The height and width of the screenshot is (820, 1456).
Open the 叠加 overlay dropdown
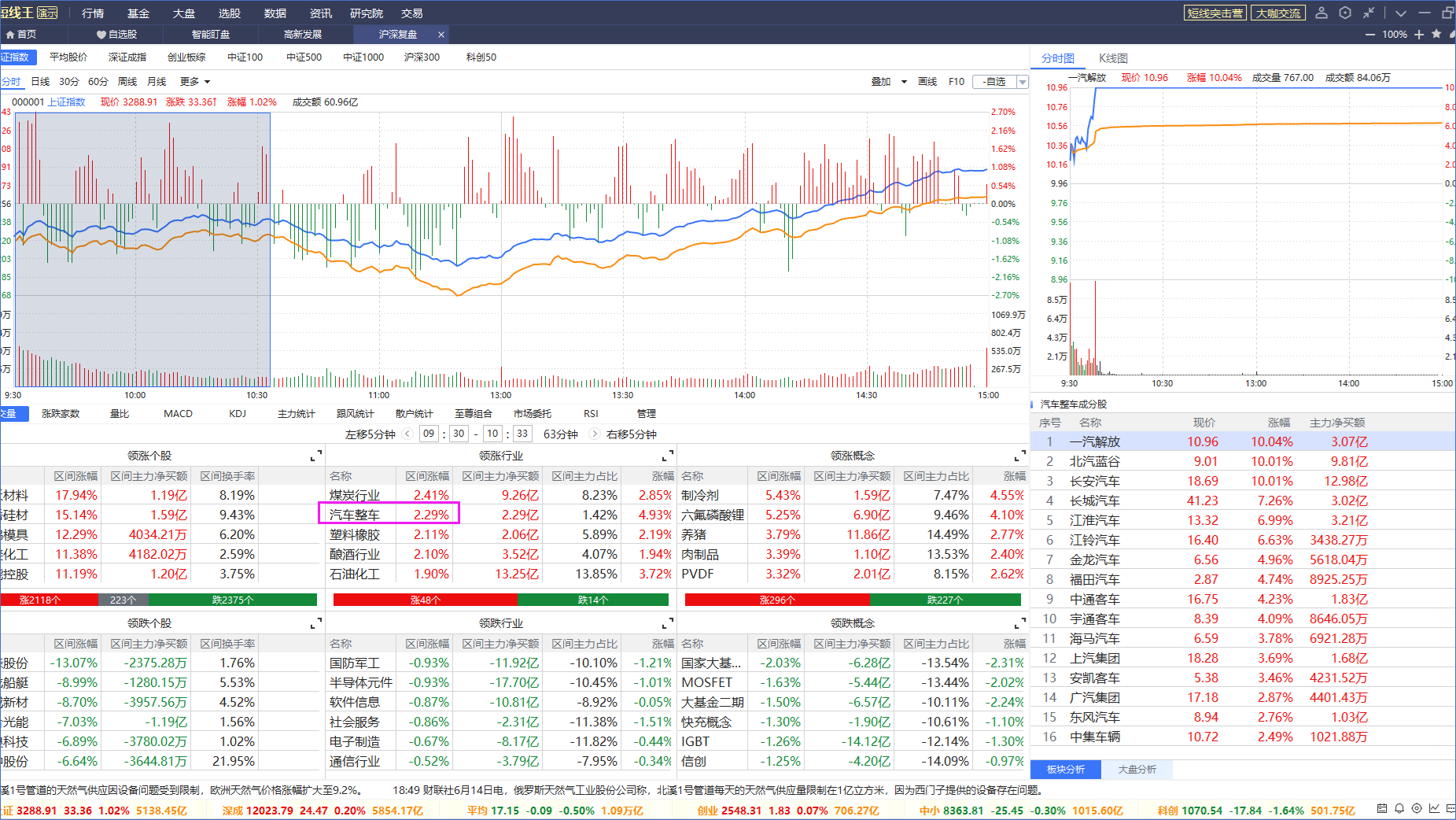tap(889, 82)
